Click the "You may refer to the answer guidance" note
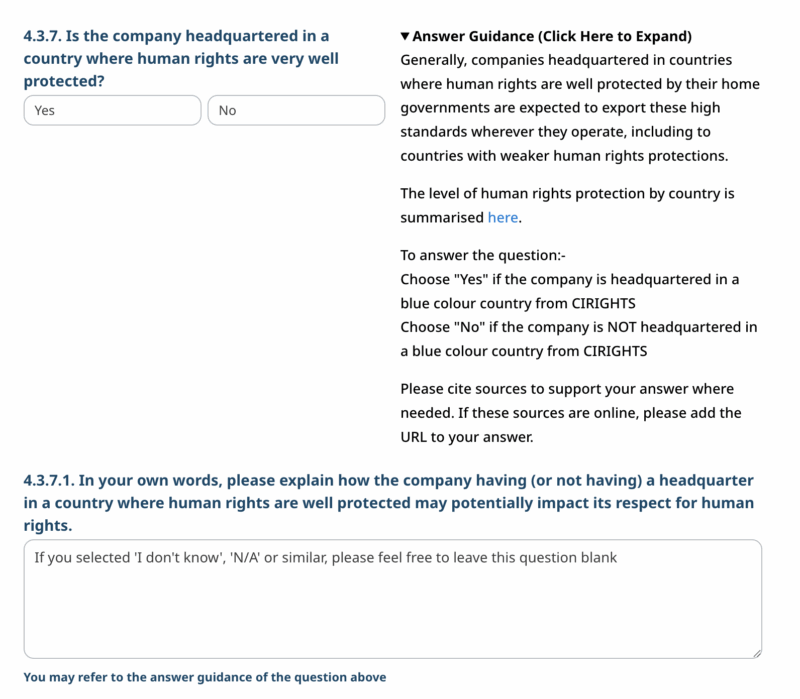The height and width of the screenshot is (699, 800). click(204, 677)
